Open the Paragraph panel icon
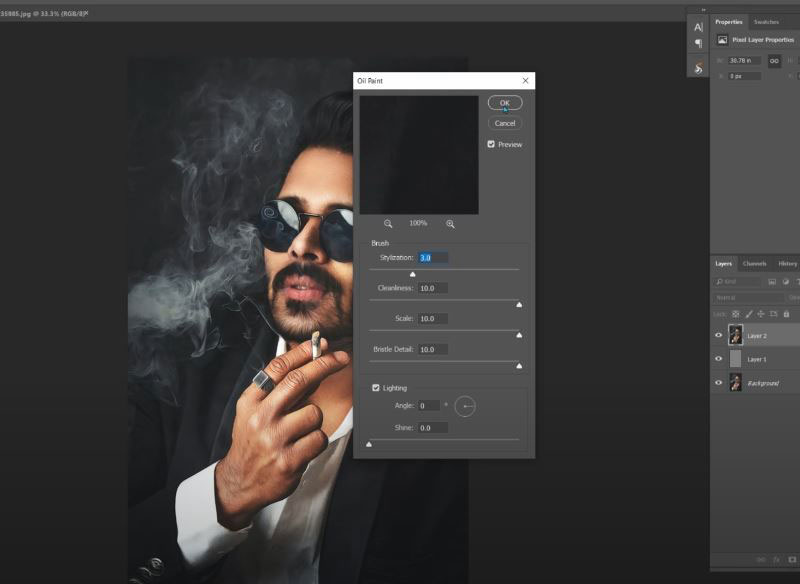Viewport: 800px width, 584px height. pos(699,44)
